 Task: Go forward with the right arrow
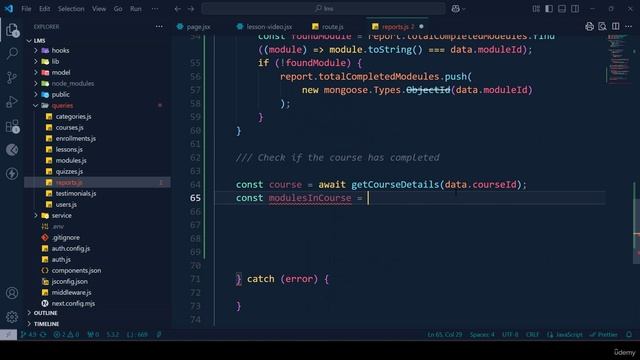(x=191, y=9)
